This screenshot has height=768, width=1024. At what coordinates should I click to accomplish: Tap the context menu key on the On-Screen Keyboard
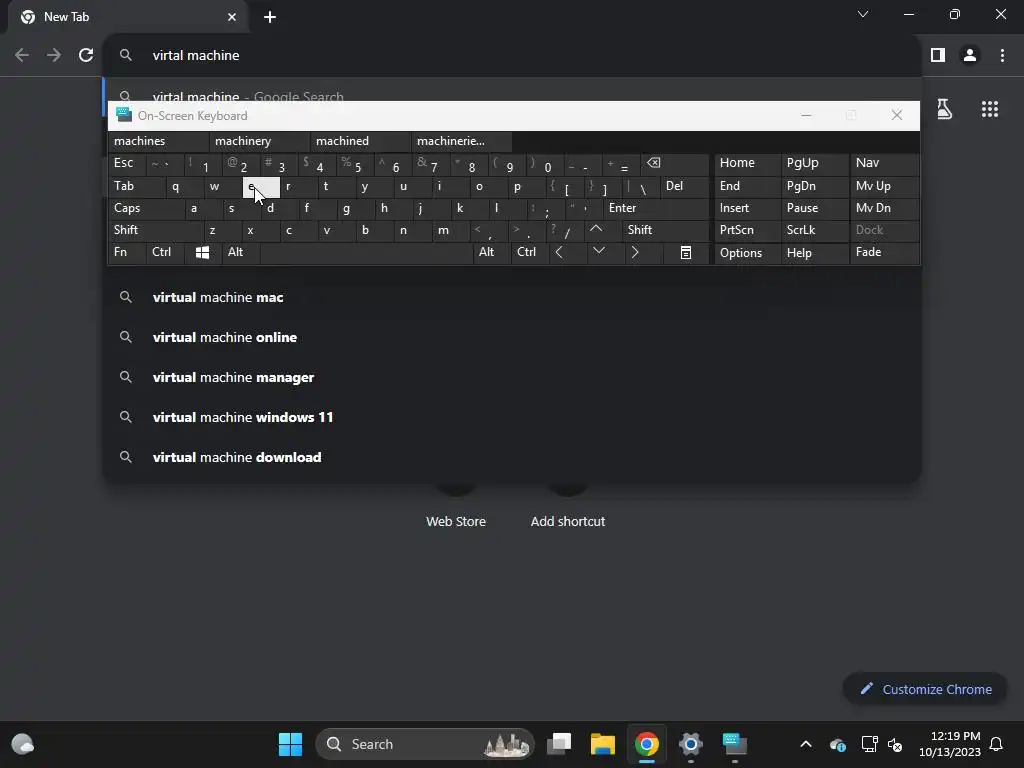(x=686, y=253)
